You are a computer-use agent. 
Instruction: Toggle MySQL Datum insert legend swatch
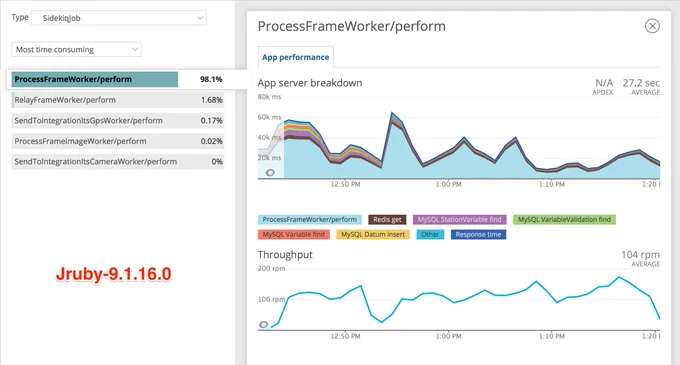373,235
